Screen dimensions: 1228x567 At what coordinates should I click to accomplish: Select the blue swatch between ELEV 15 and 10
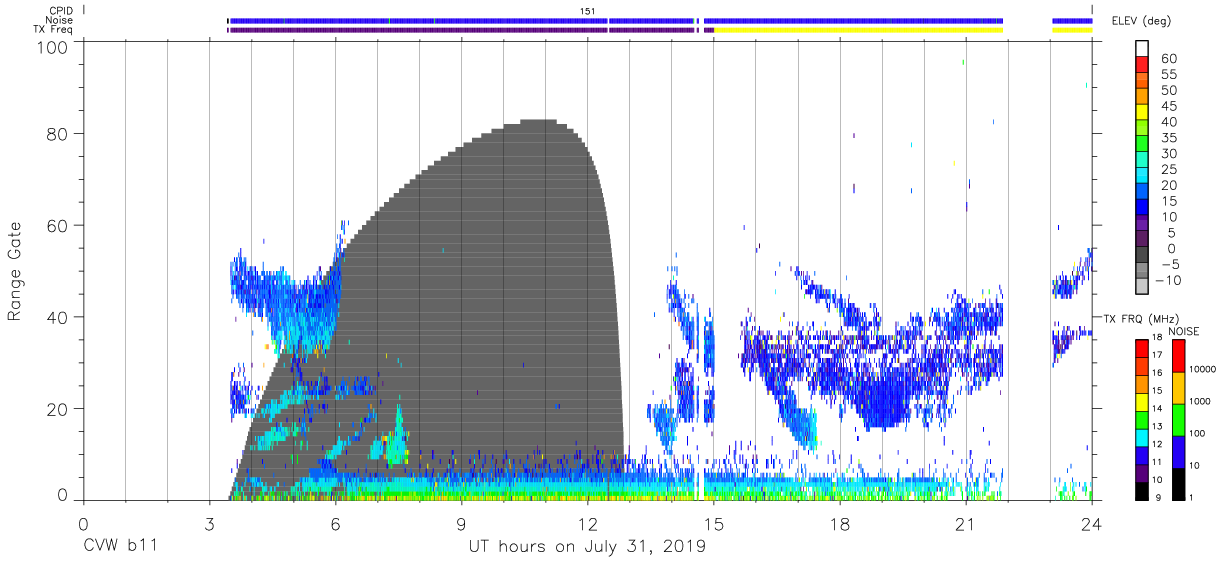click(x=1142, y=209)
